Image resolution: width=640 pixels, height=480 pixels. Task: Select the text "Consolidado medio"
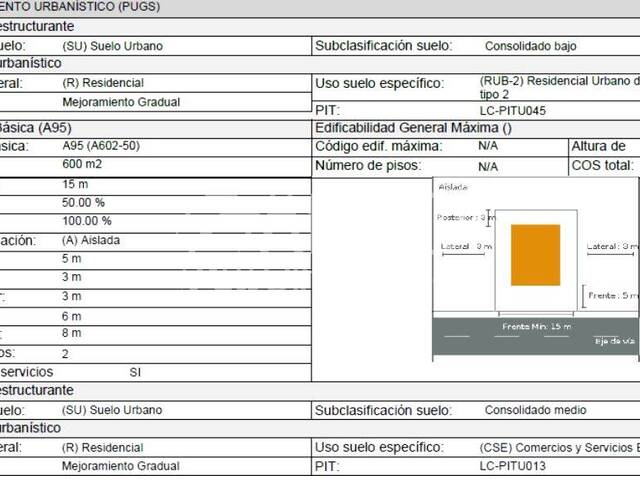pos(536,410)
